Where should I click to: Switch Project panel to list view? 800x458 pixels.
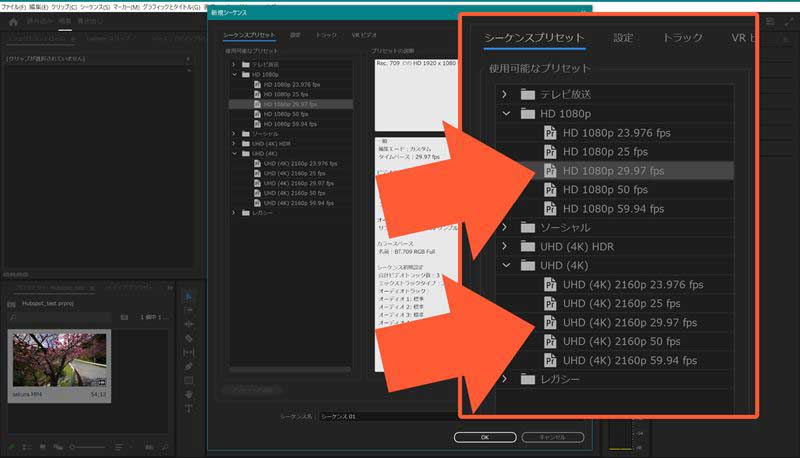coord(27,447)
